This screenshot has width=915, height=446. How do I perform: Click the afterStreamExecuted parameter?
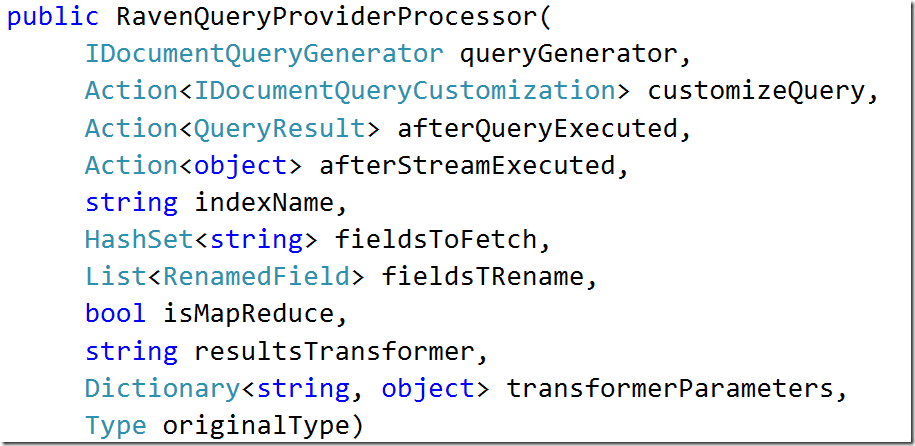(x=467, y=166)
